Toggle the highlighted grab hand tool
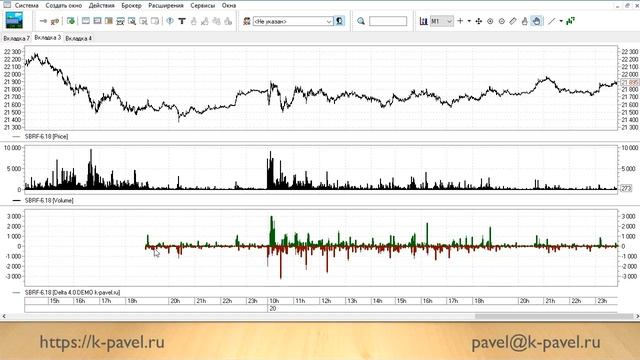Viewport: 640px width, 360px height. (x=537, y=21)
